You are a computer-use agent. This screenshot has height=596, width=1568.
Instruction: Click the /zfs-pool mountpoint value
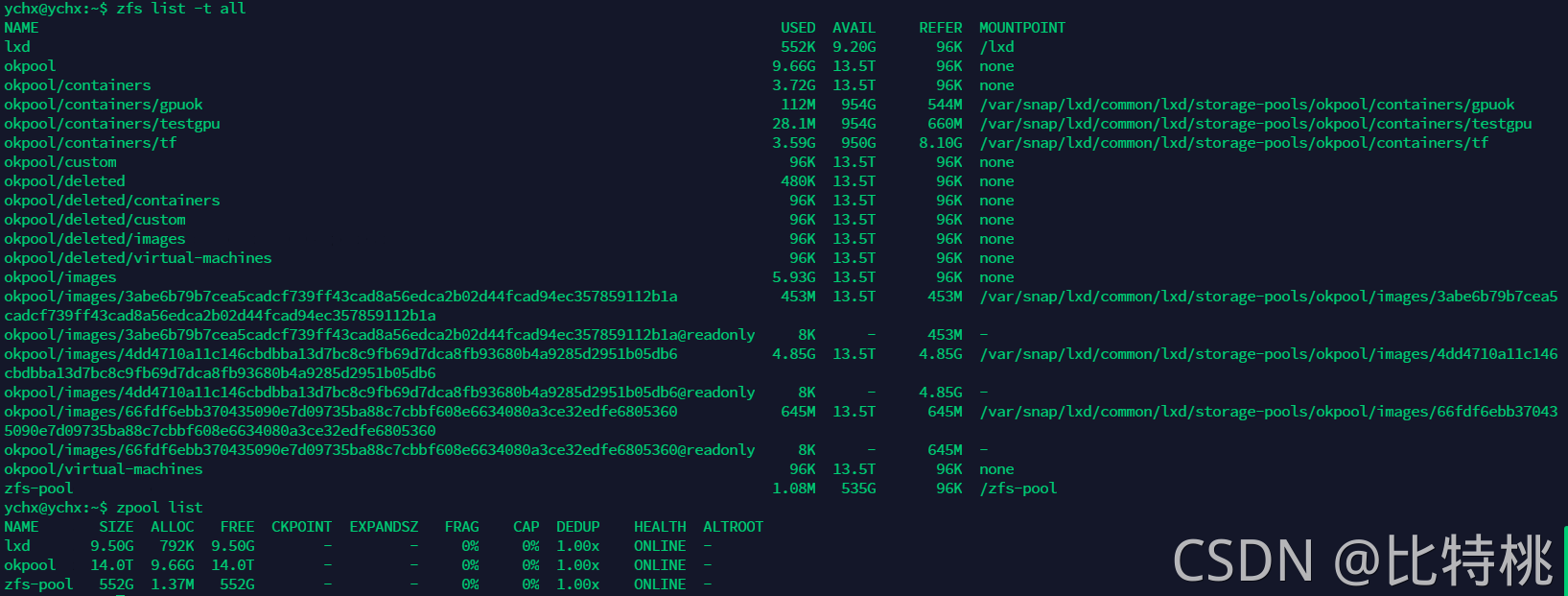1018,489
